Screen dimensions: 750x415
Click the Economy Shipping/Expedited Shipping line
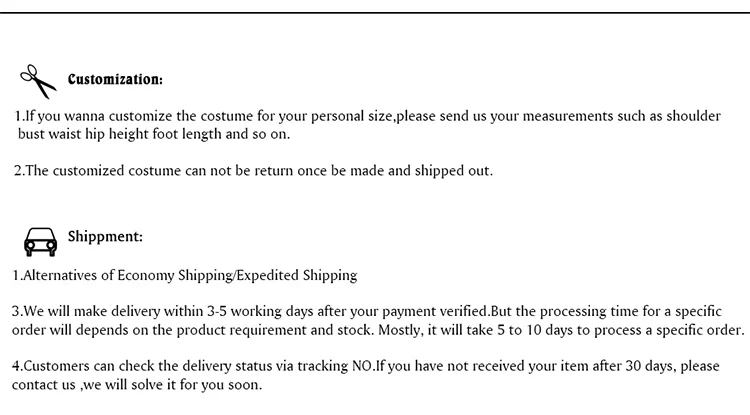pos(185,275)
